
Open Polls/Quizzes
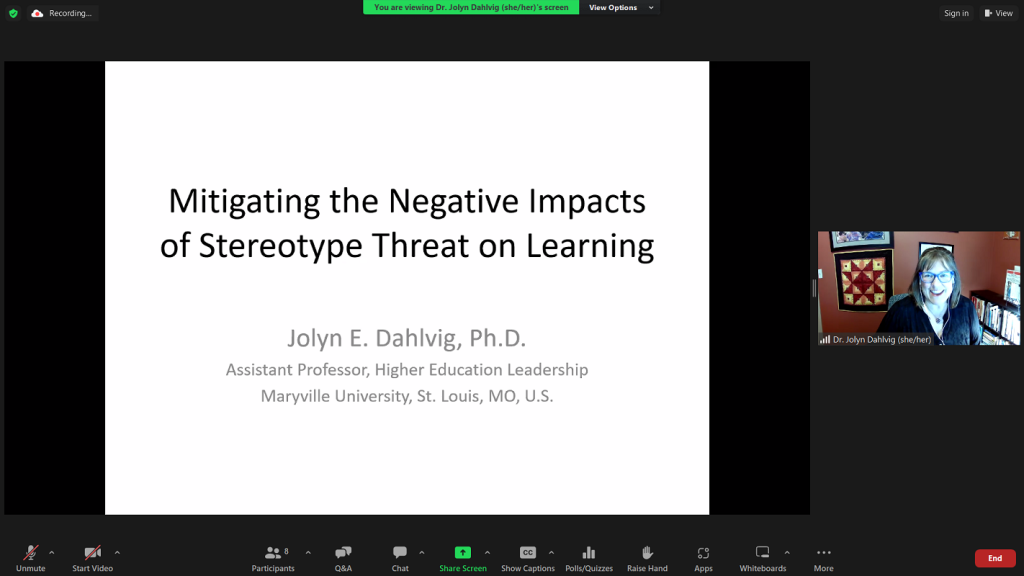point(588,558)
